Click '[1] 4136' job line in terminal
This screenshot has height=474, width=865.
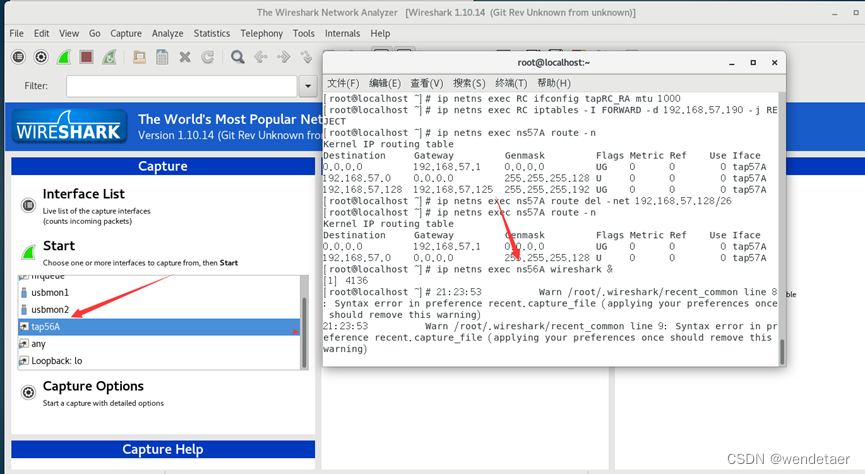345,280
